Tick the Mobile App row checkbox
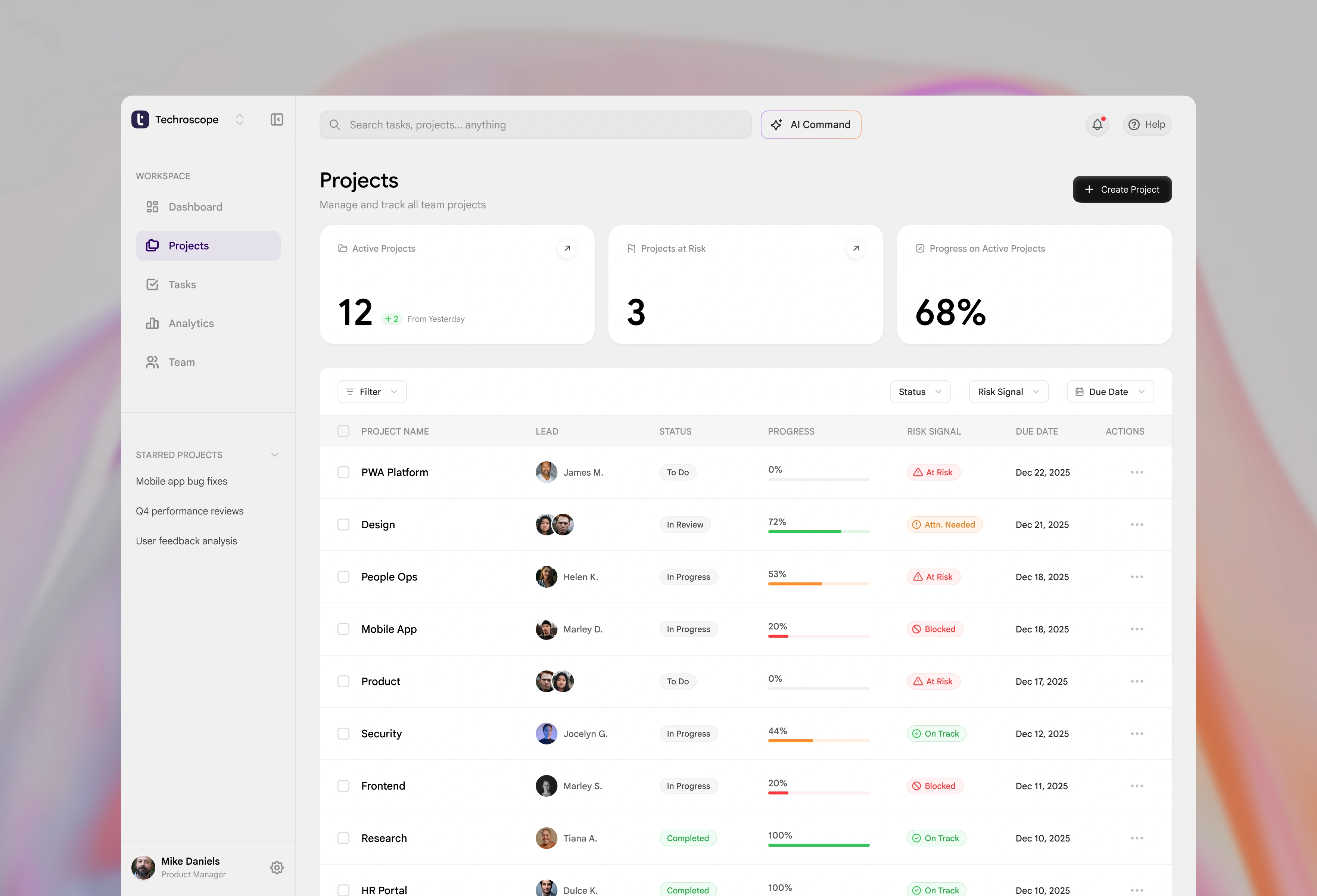 point(343,629)
